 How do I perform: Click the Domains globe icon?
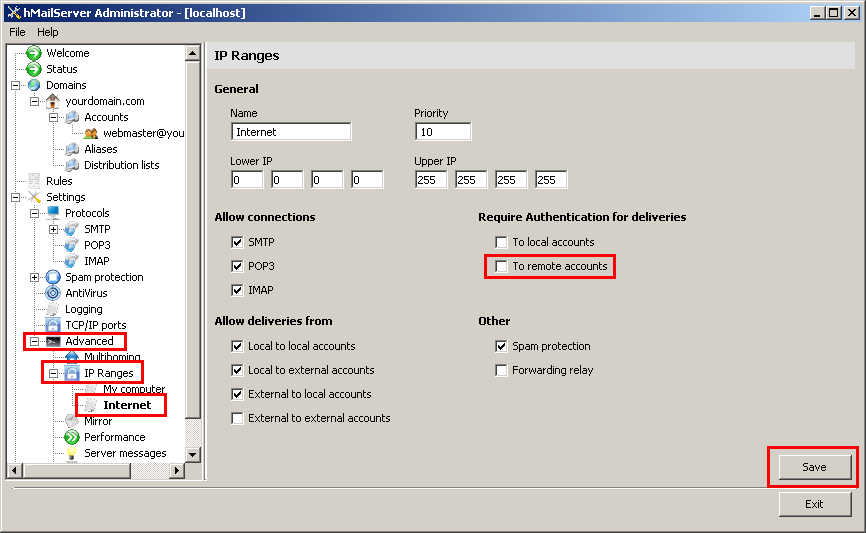click(34, 85)
